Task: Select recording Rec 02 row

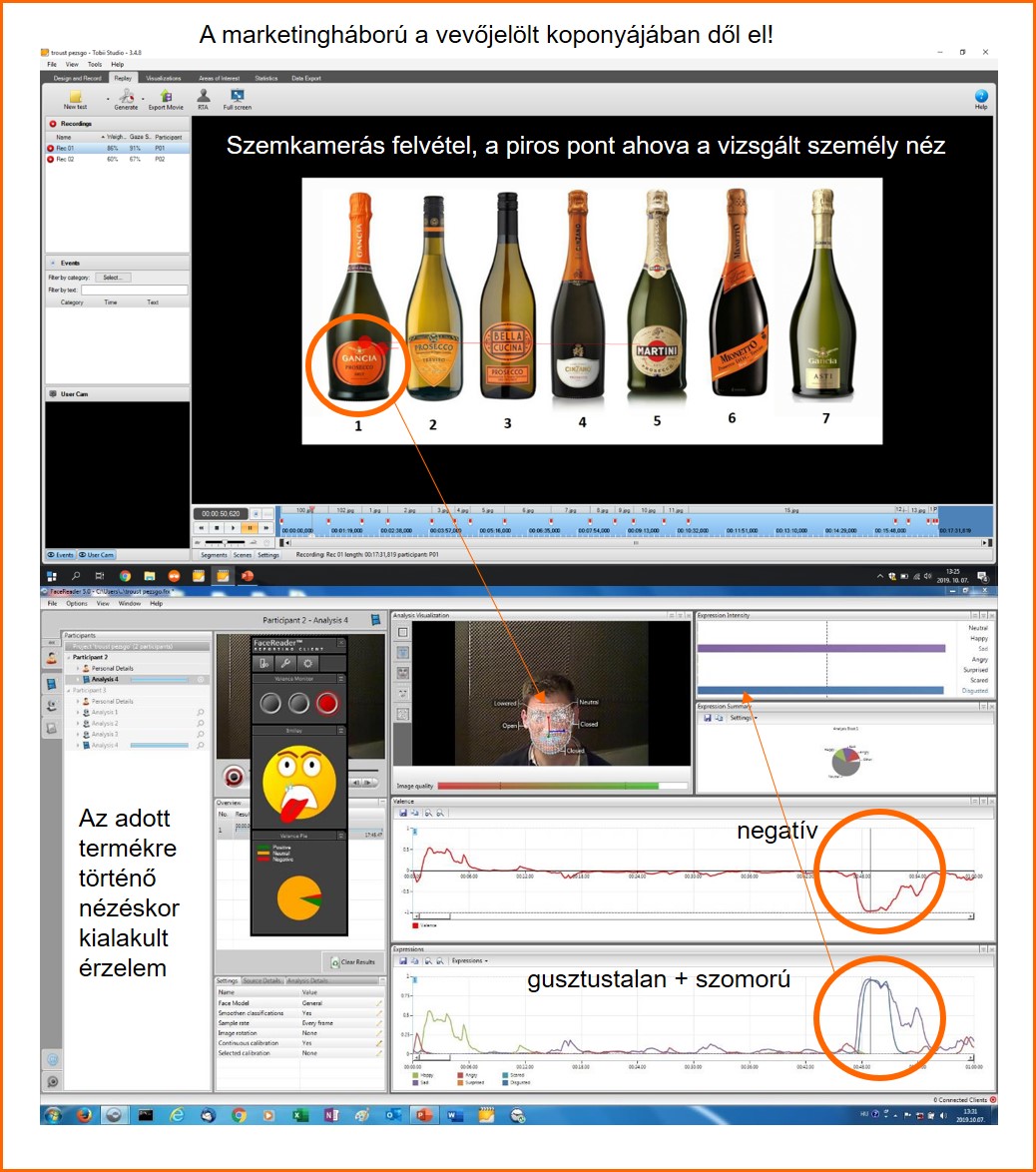Action: 117,159
